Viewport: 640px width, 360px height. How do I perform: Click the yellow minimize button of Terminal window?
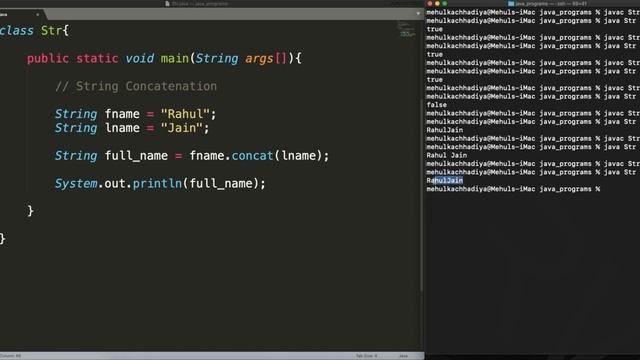point(437,4)
